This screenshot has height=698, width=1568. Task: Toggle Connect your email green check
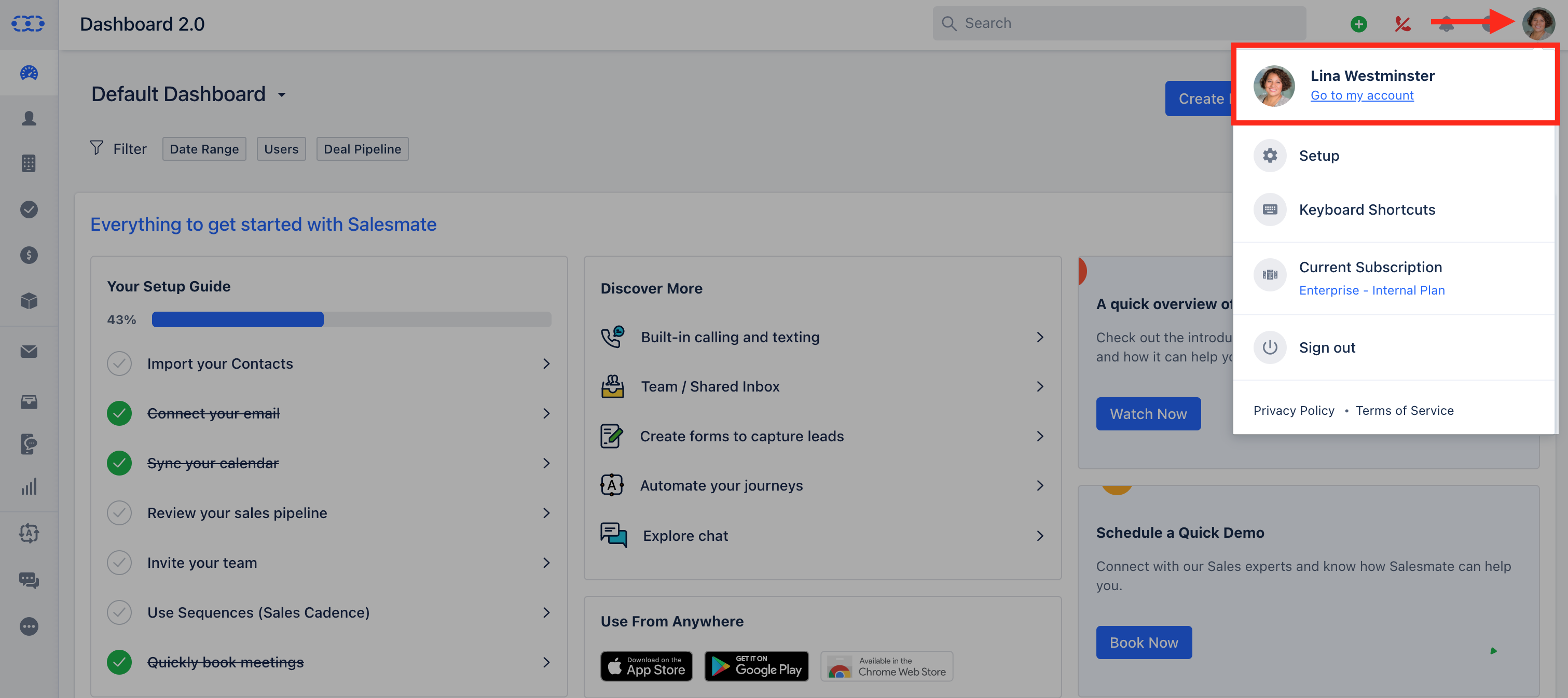[119, 413]
